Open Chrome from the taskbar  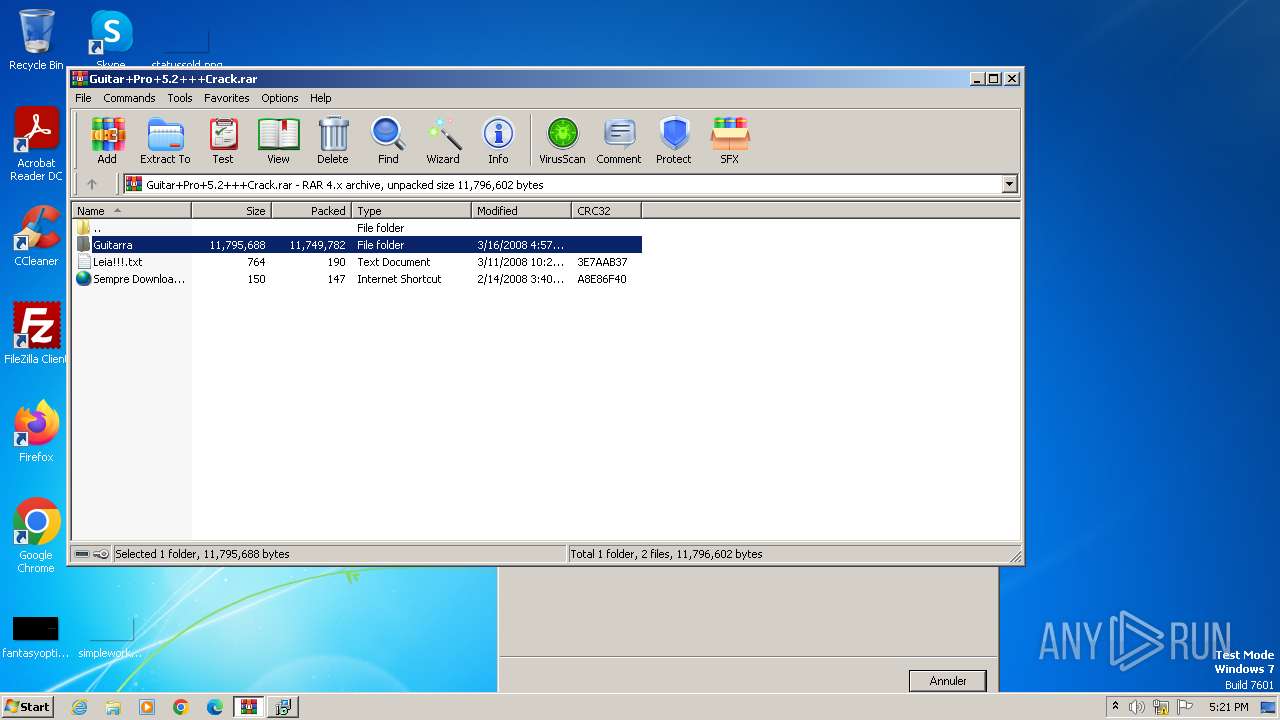click(x=181, y=707)
